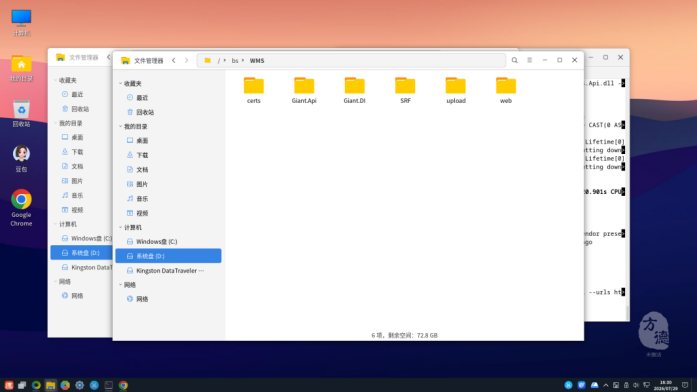697x392 pixels.
Task: Select Windows盘 in back file manager sidebar
Action: point(81,238)
